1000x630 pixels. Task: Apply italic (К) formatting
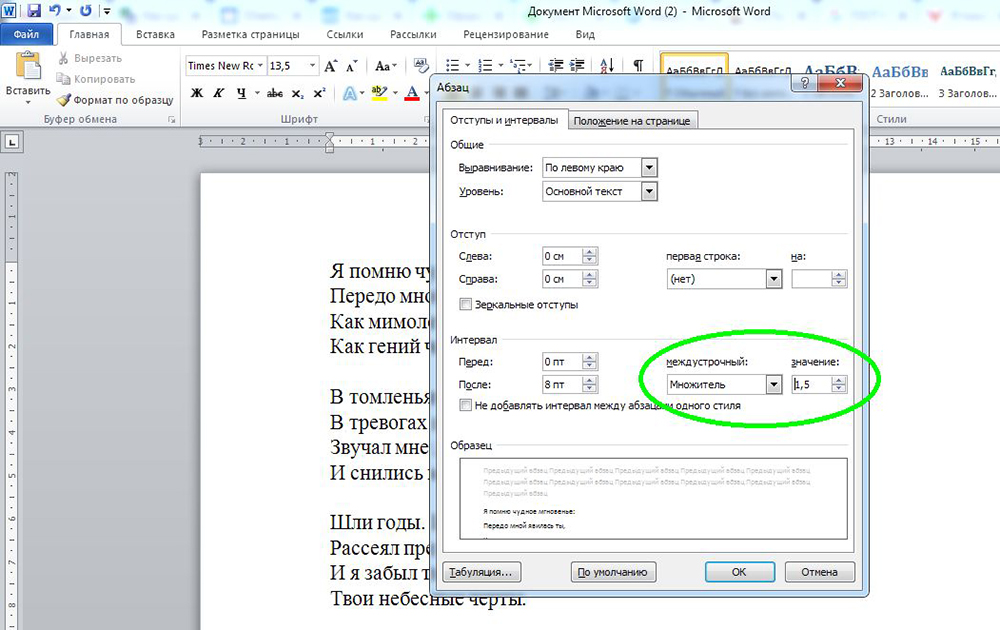219,93
